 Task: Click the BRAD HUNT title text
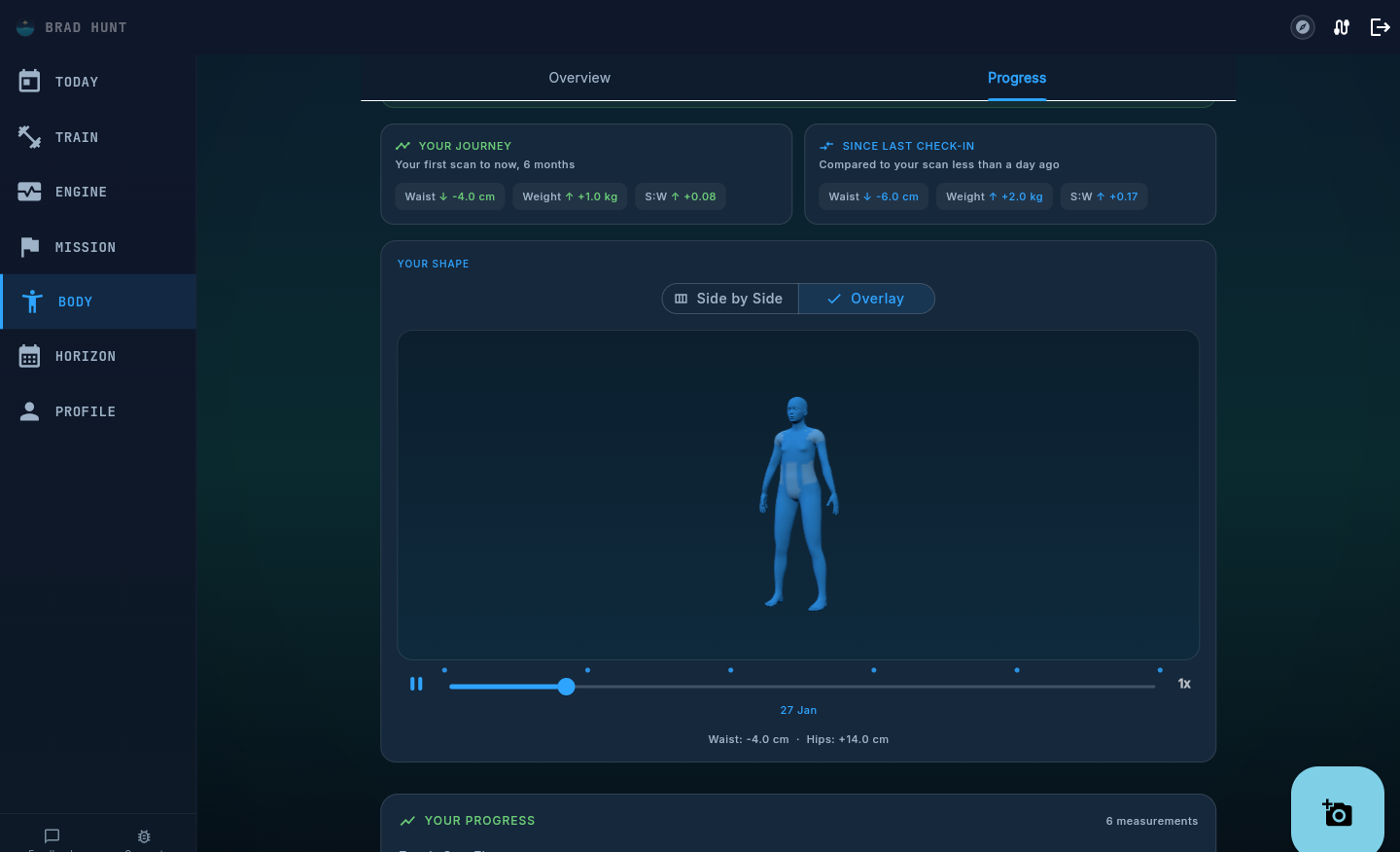point(87,27)
